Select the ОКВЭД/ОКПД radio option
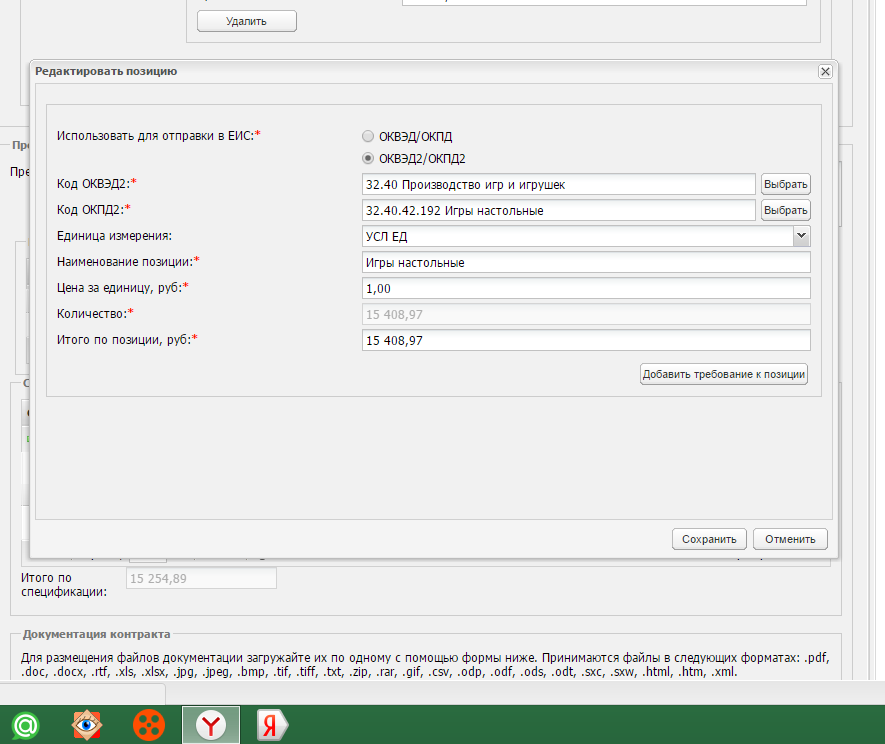 click(x=368, y=136)
